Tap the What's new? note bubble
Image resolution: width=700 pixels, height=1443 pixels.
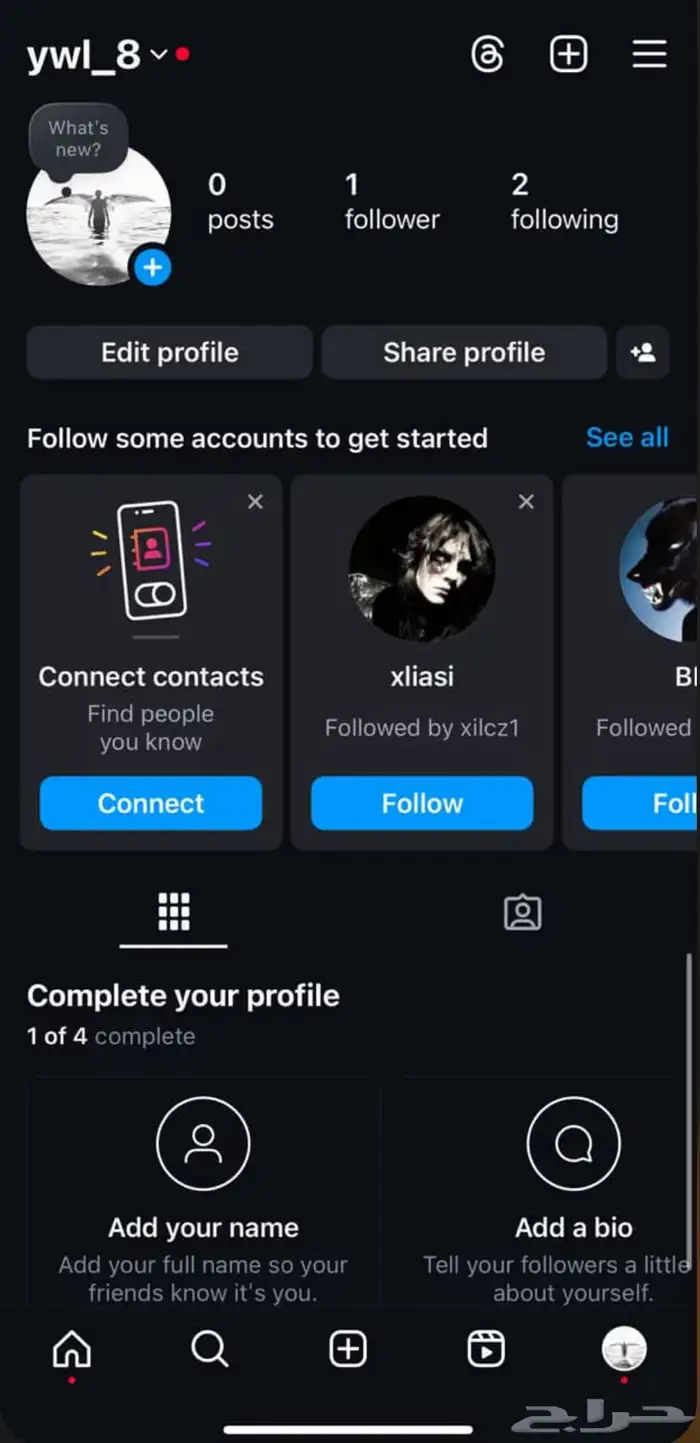tap(78, 139)
